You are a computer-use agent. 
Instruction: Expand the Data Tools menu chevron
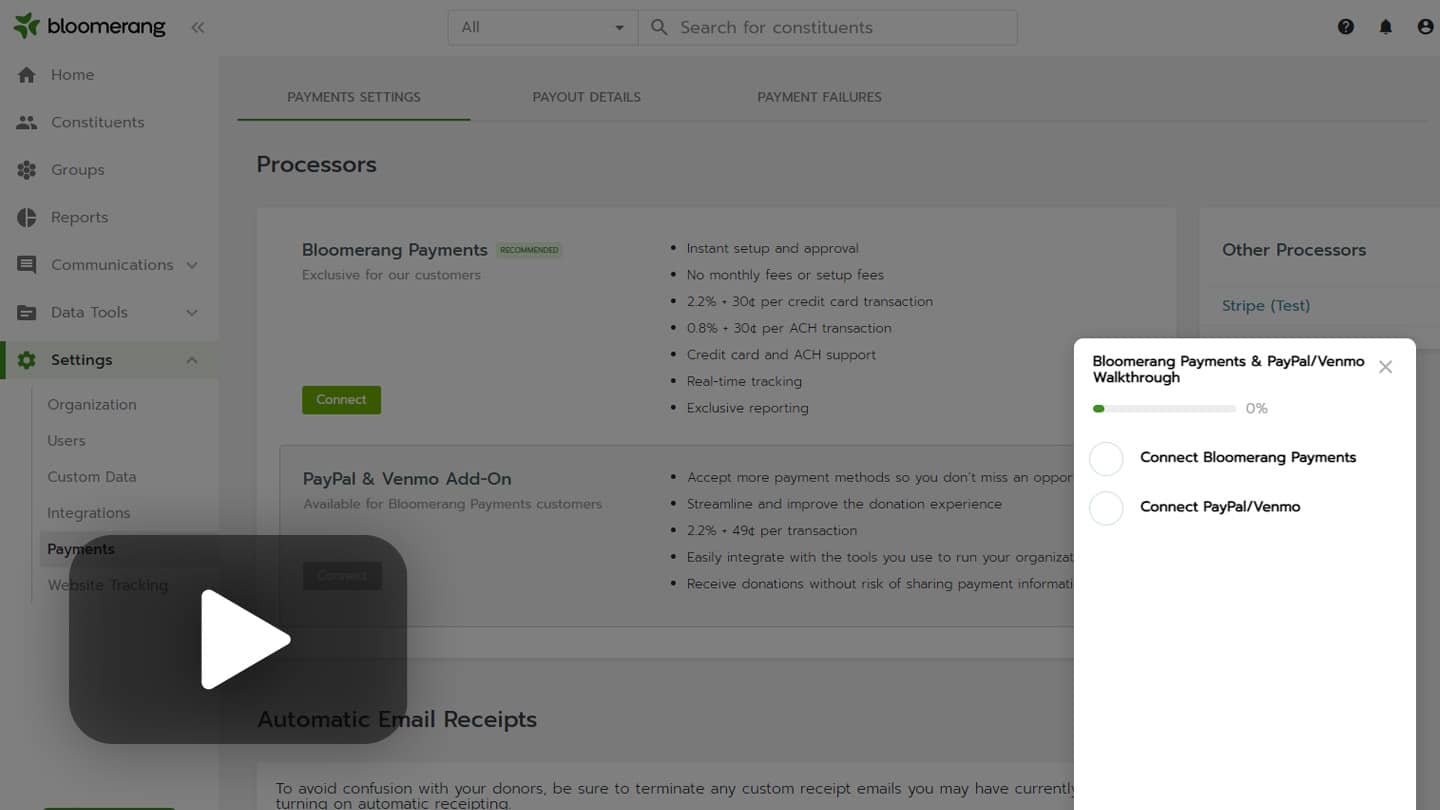pos(192,313)
